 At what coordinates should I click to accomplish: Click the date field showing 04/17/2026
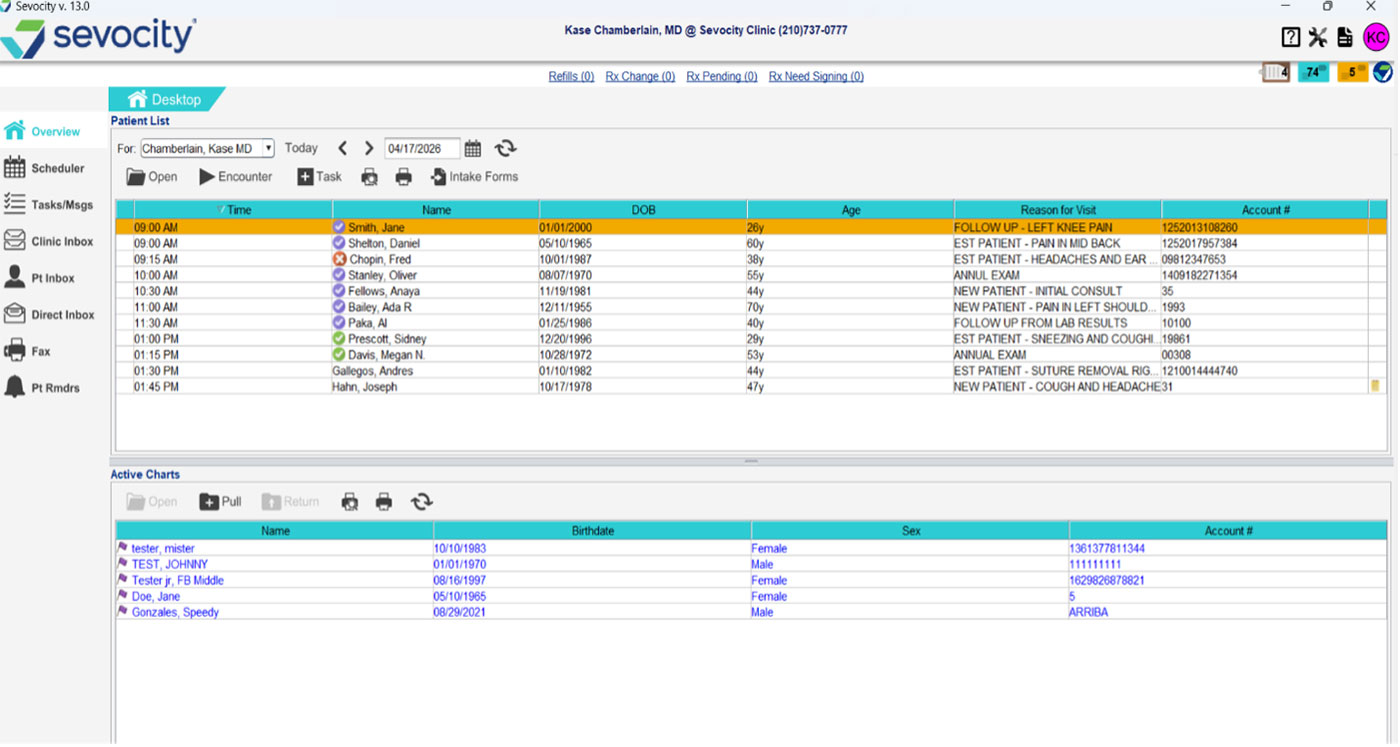[422, 148]
